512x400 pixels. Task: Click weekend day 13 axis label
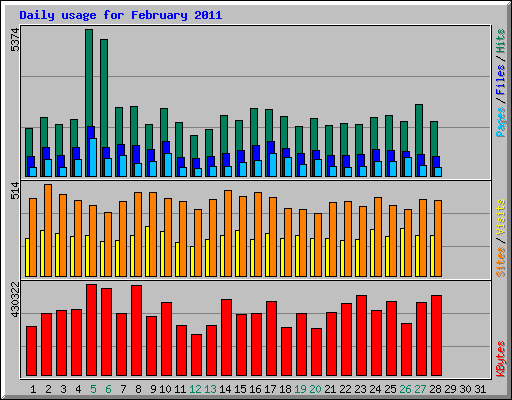210,389
